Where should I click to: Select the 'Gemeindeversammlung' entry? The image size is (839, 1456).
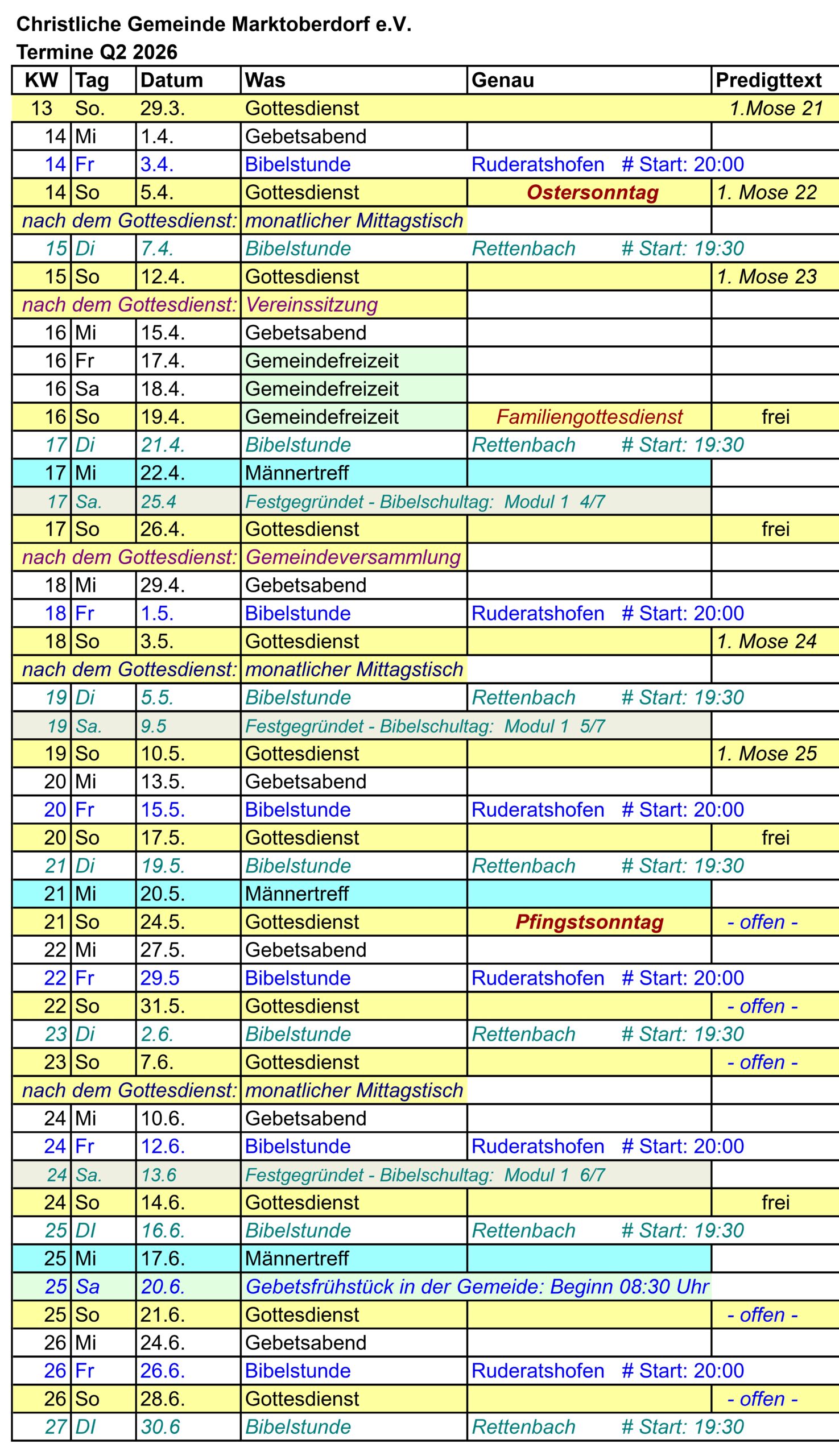(x=353, y=557)
